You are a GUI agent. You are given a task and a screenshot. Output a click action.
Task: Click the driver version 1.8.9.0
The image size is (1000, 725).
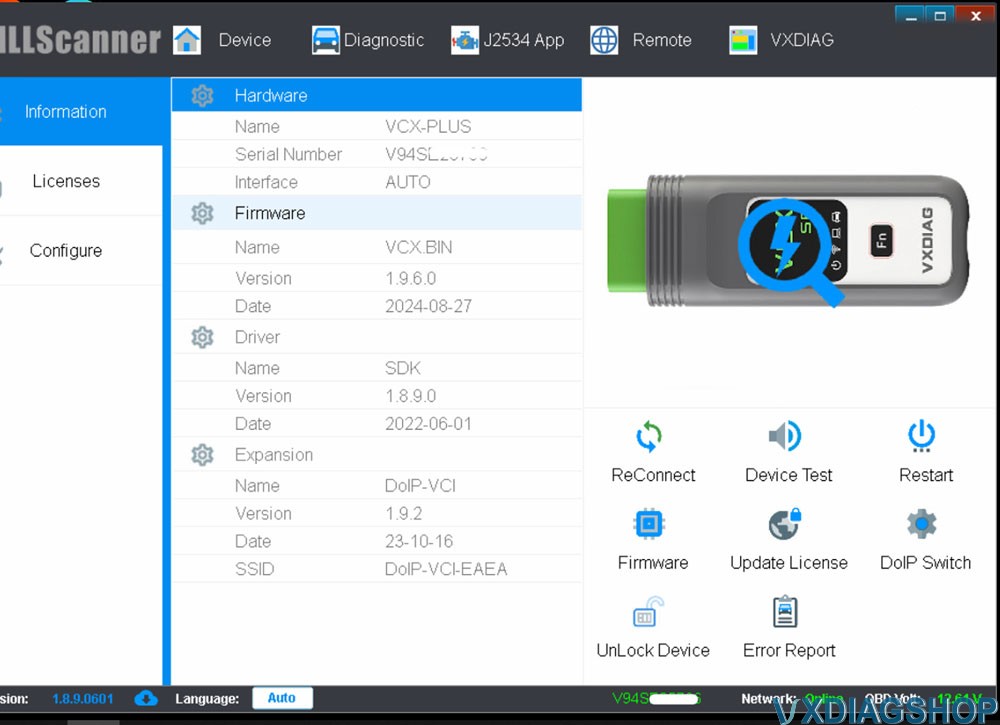[x=410, y=396]
